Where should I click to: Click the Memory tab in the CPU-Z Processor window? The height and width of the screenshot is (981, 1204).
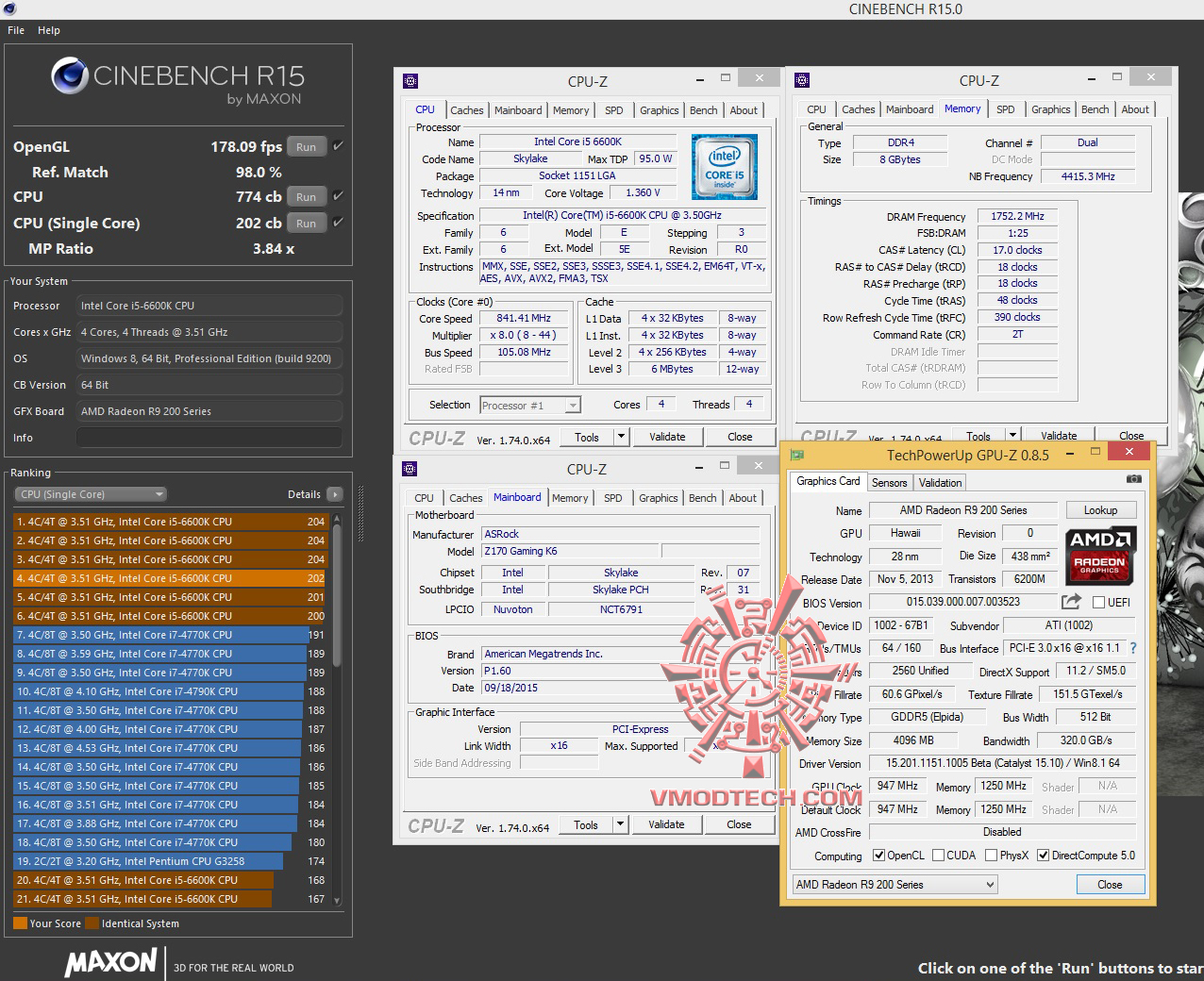click(x=571, y=110)
